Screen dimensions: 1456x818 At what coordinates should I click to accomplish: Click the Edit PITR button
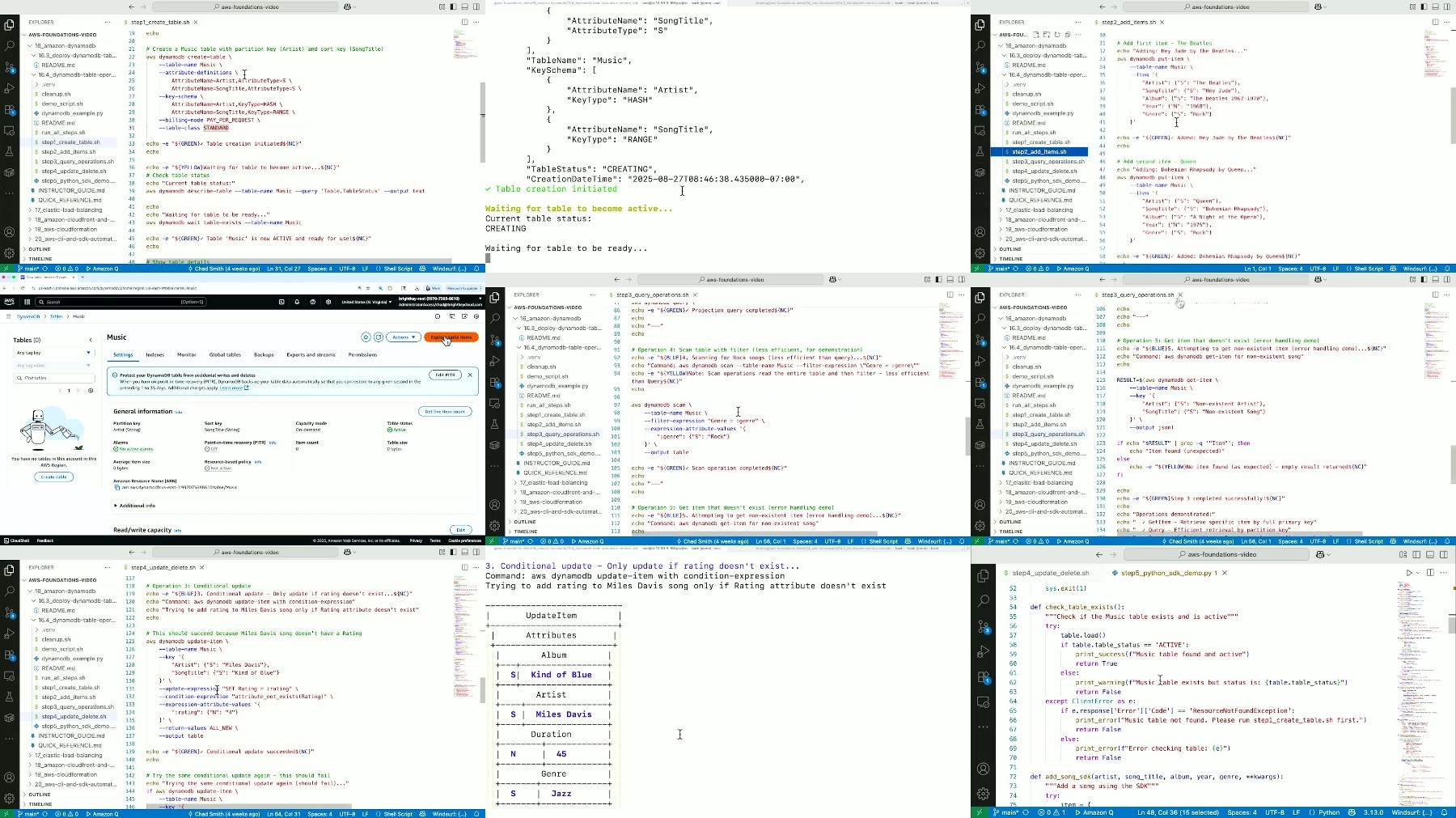[446, 375]
